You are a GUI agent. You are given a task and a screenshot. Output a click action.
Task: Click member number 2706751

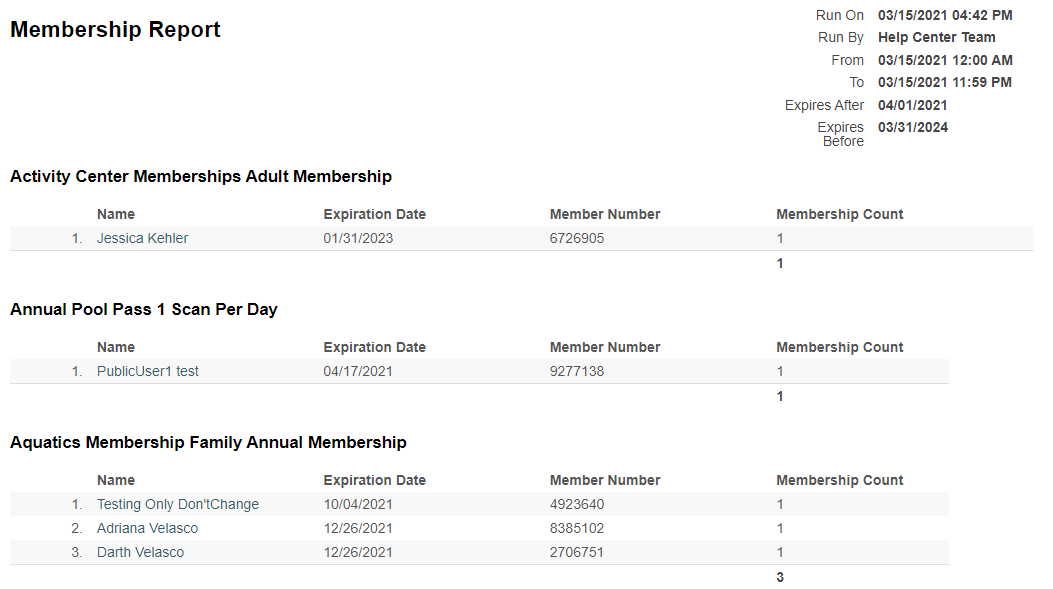(577, 553)
